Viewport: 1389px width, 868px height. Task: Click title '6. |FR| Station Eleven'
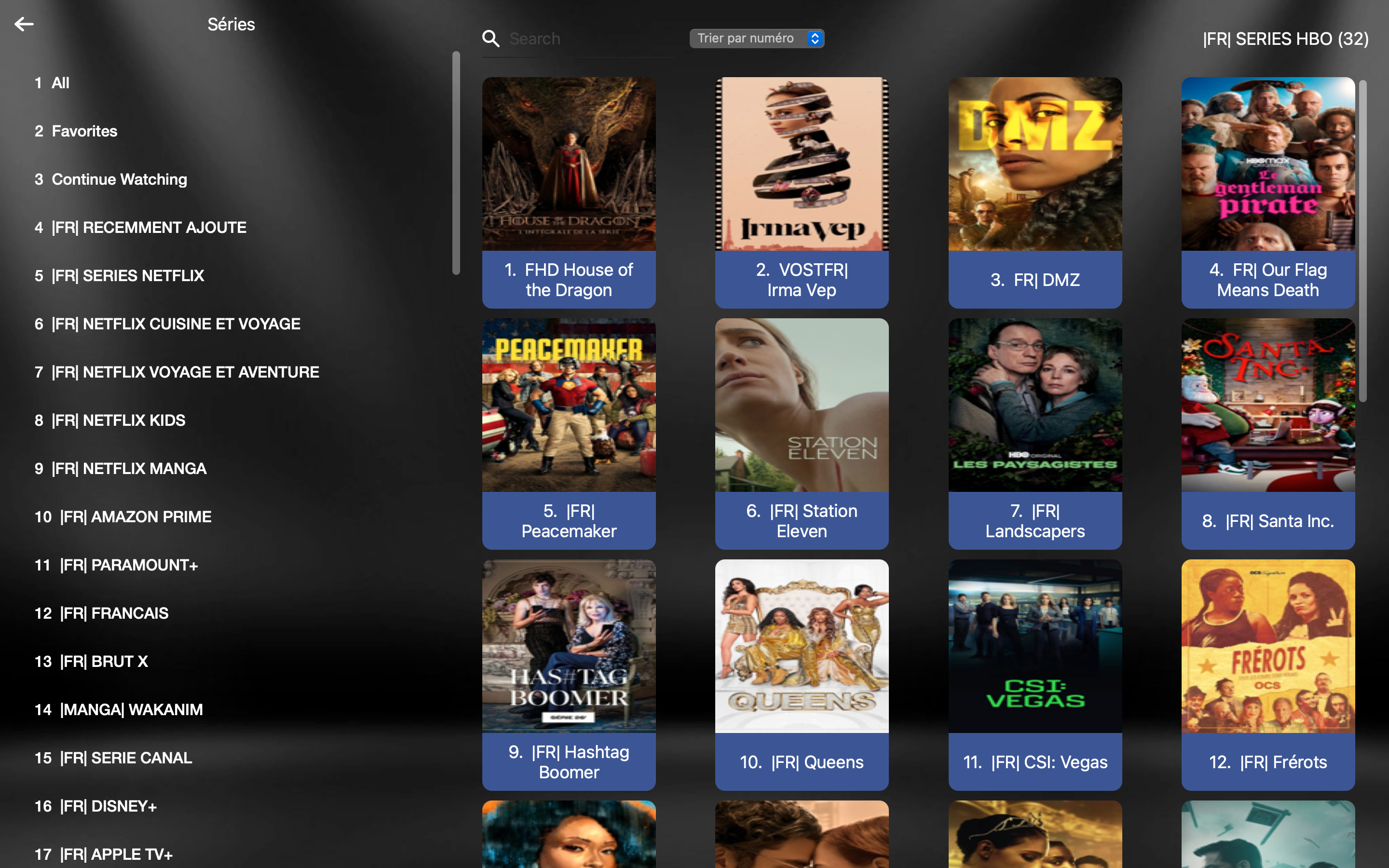pyautogui.click(x=802, y=521)
